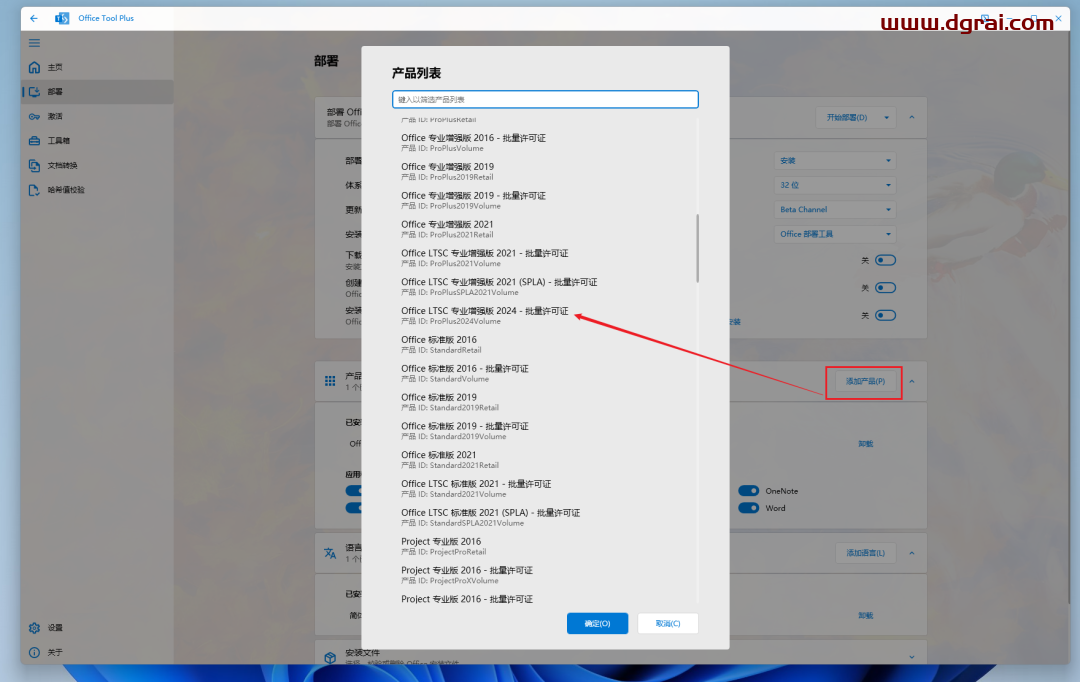The height and width of the screenshot is (682, 1080).
Task: Focus the product list filter input
Action: (x=545, y=99)
